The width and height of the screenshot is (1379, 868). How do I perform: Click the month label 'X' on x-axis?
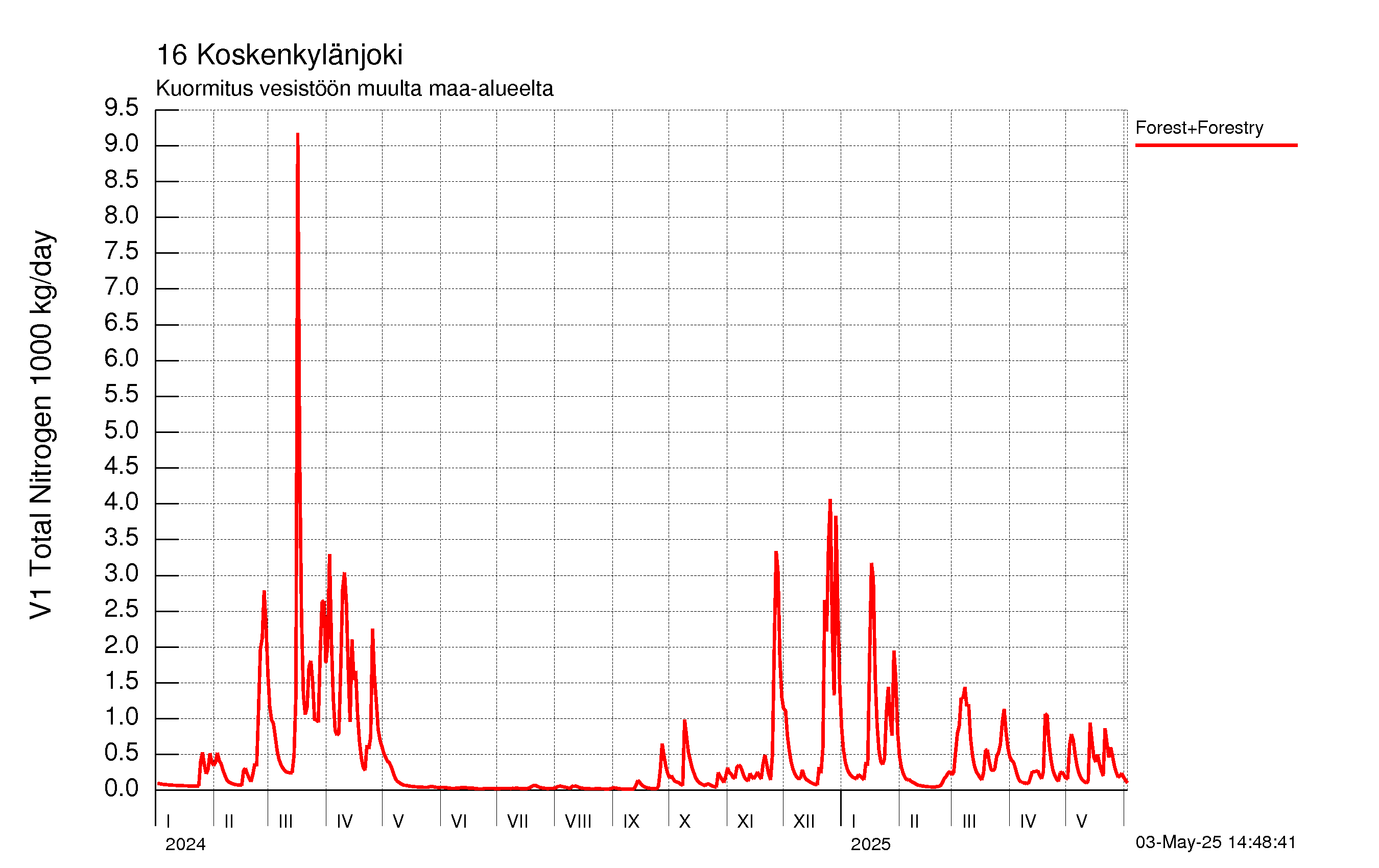click(x=684, y=822)
